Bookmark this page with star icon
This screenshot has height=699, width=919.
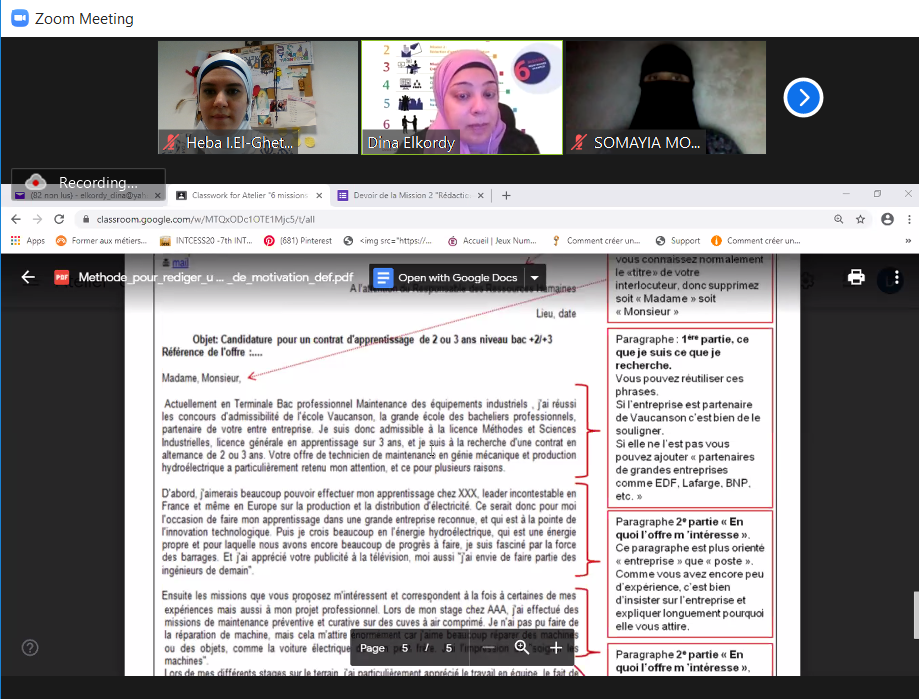(860, 219)
